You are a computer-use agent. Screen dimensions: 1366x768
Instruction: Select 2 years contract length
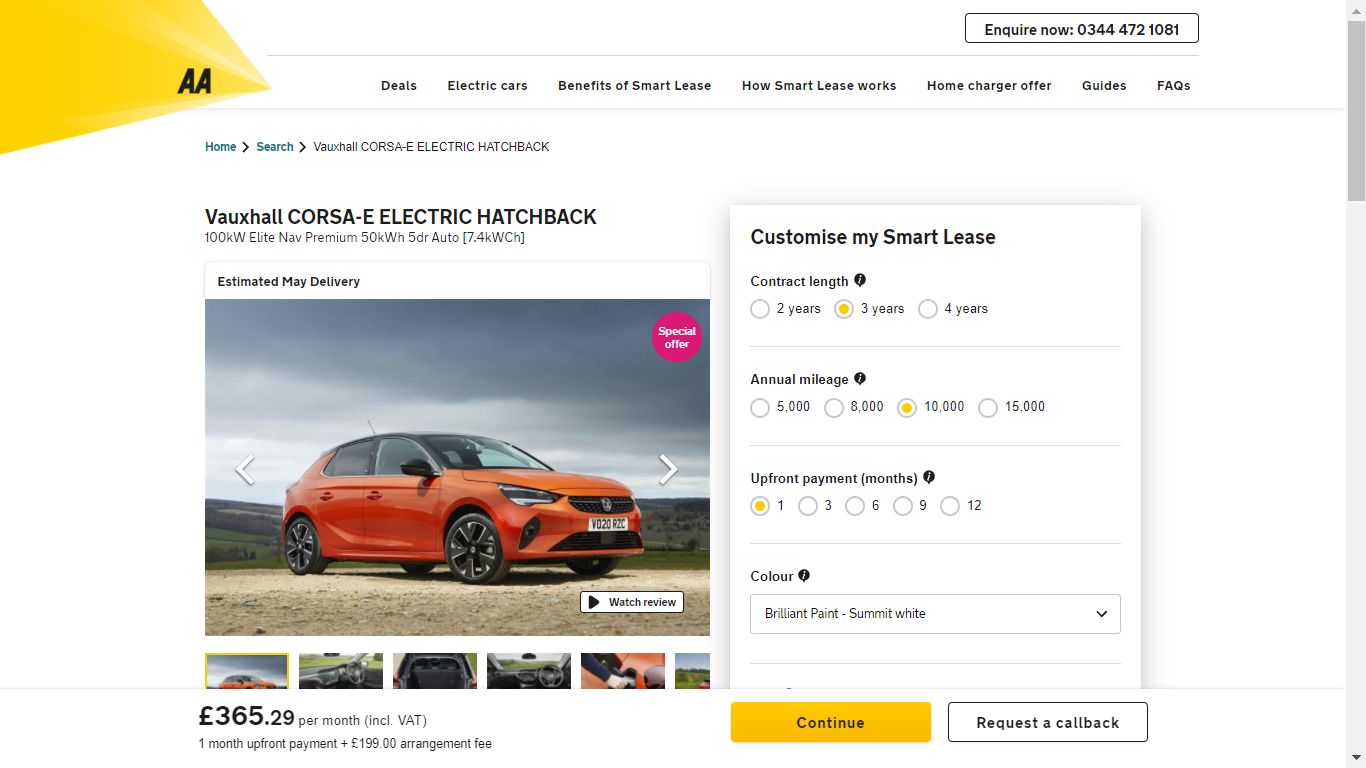pos(760,309)
